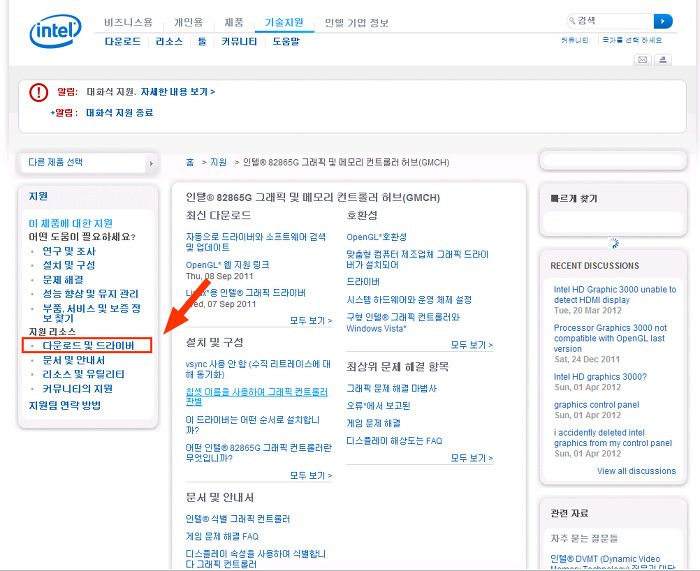Click into the 검색 search field

pyautogui.click(x=610, y=21)
